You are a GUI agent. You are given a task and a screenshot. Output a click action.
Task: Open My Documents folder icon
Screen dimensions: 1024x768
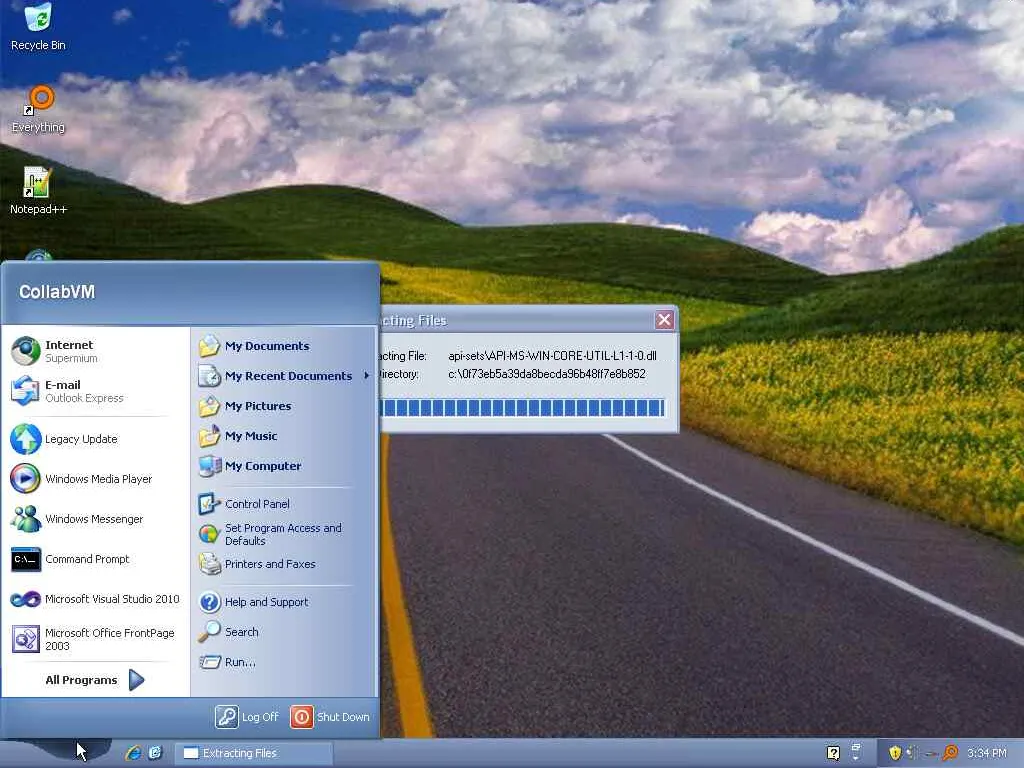coord(210,346)
